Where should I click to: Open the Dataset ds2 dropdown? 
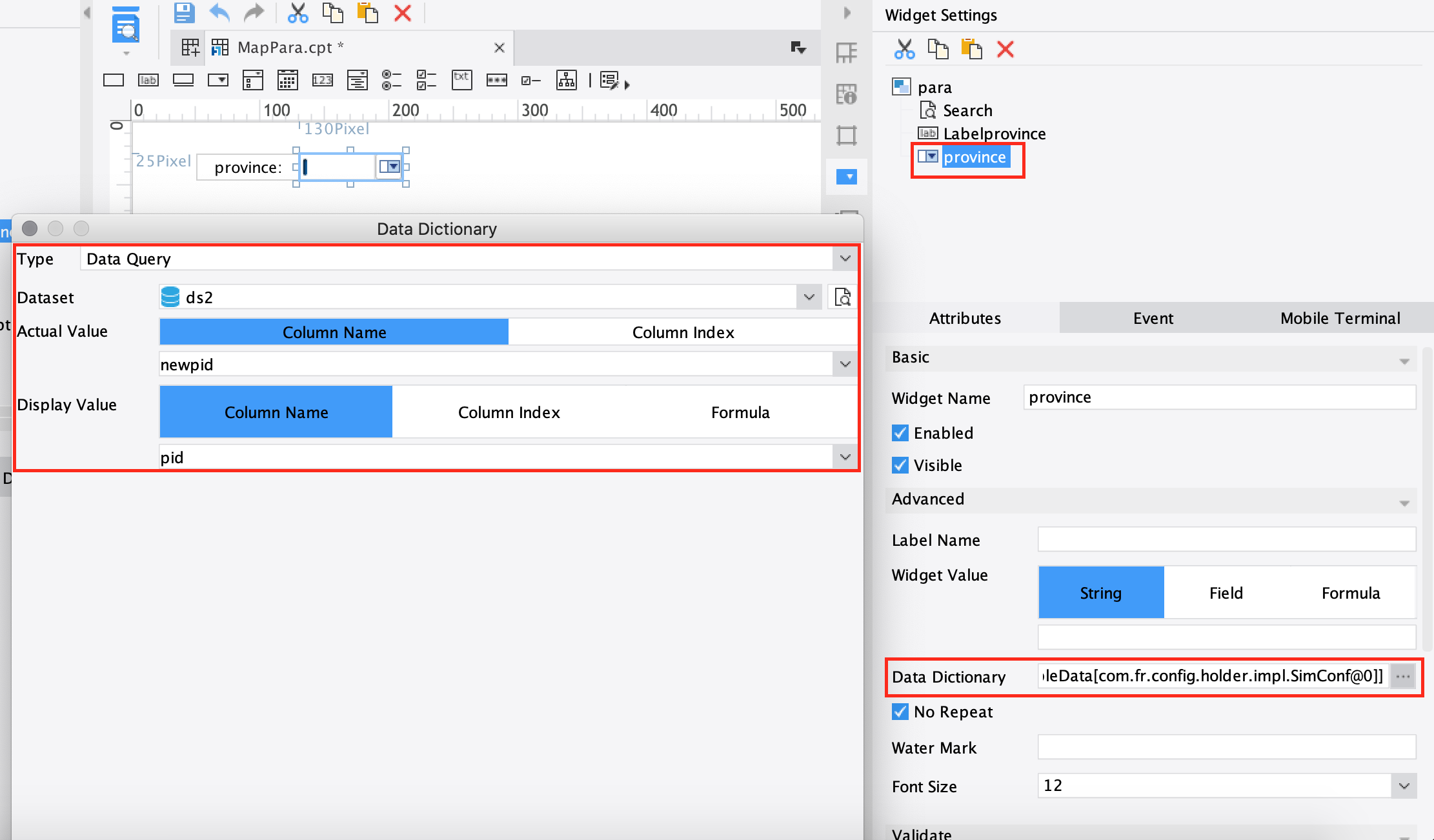tap(809, 297)
